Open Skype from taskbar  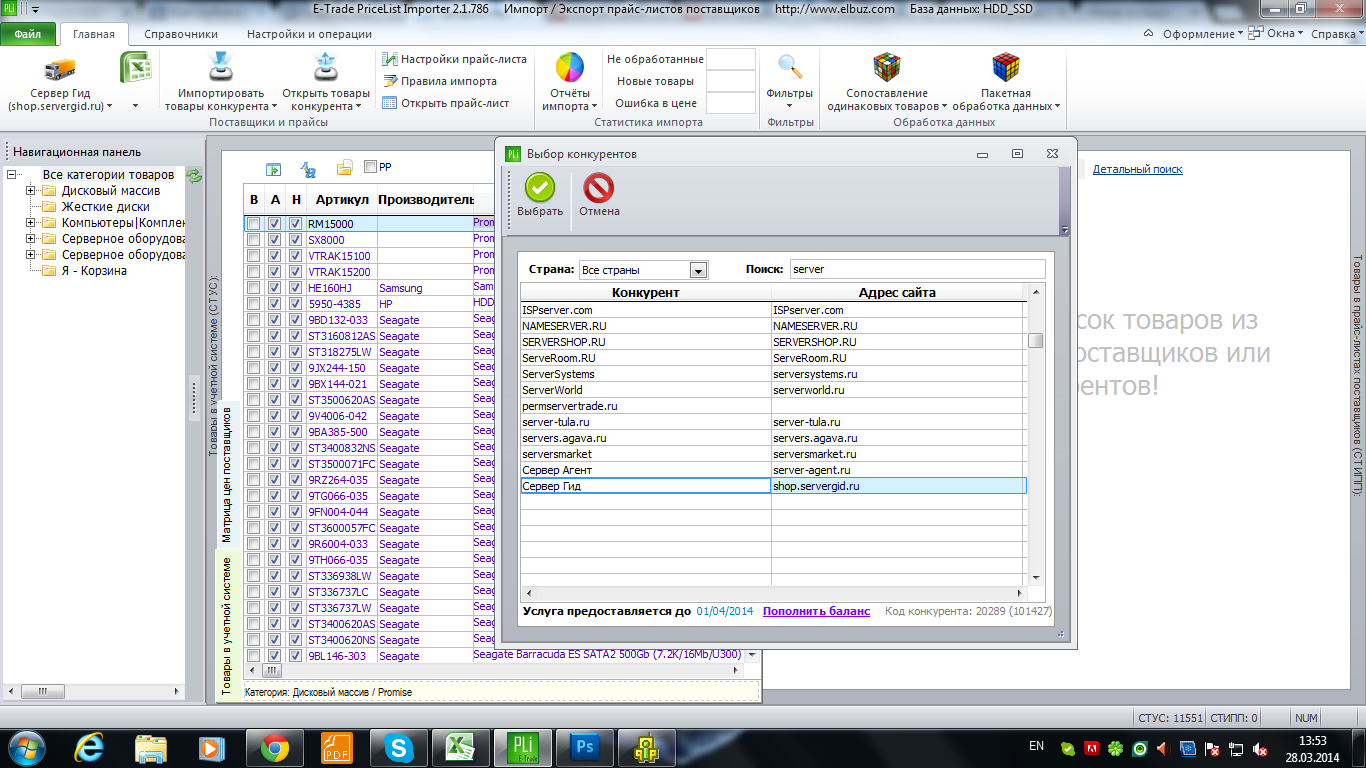tap(400, 747)
